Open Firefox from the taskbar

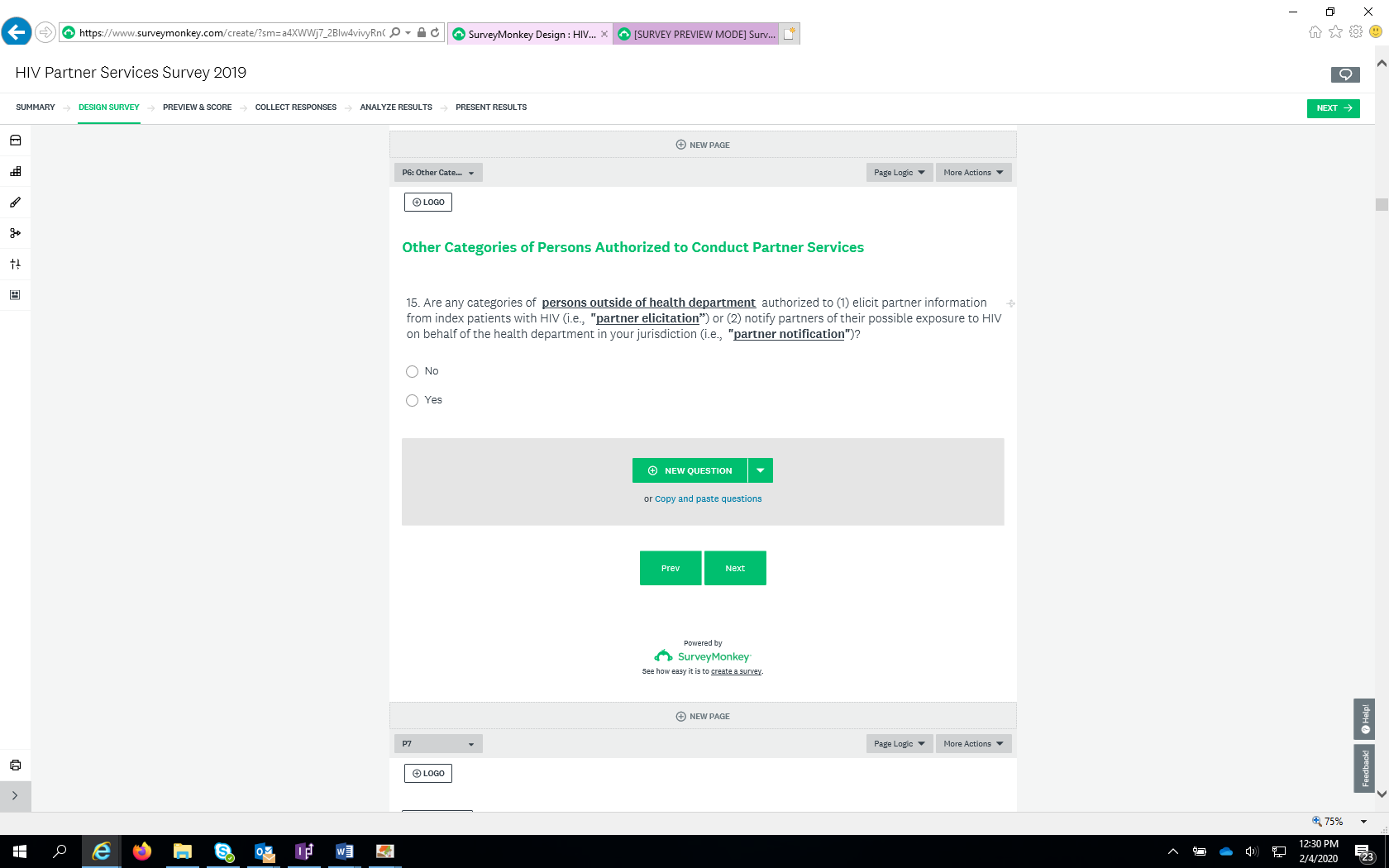(142, 851)
